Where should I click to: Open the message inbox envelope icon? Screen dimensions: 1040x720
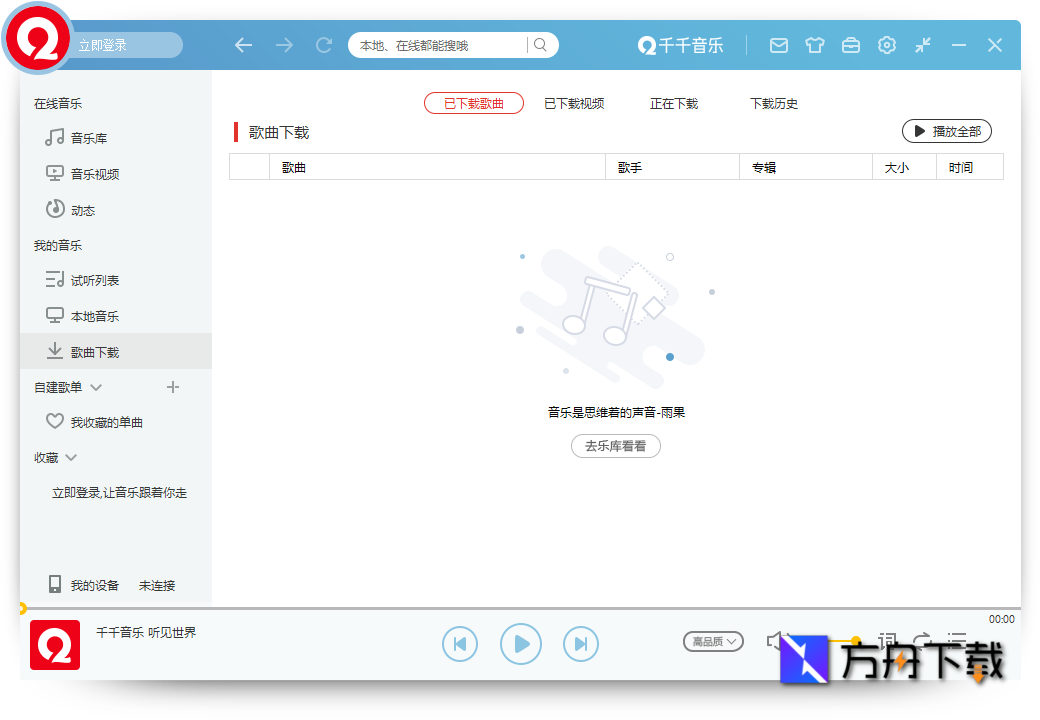(x=779, y=45)
